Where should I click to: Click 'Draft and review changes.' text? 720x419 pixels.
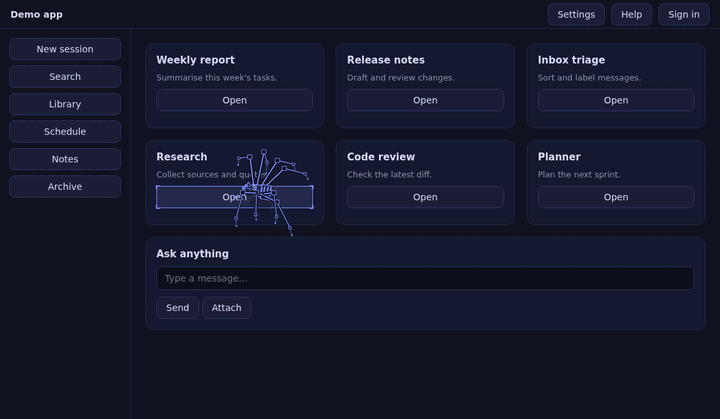(400, 78)
